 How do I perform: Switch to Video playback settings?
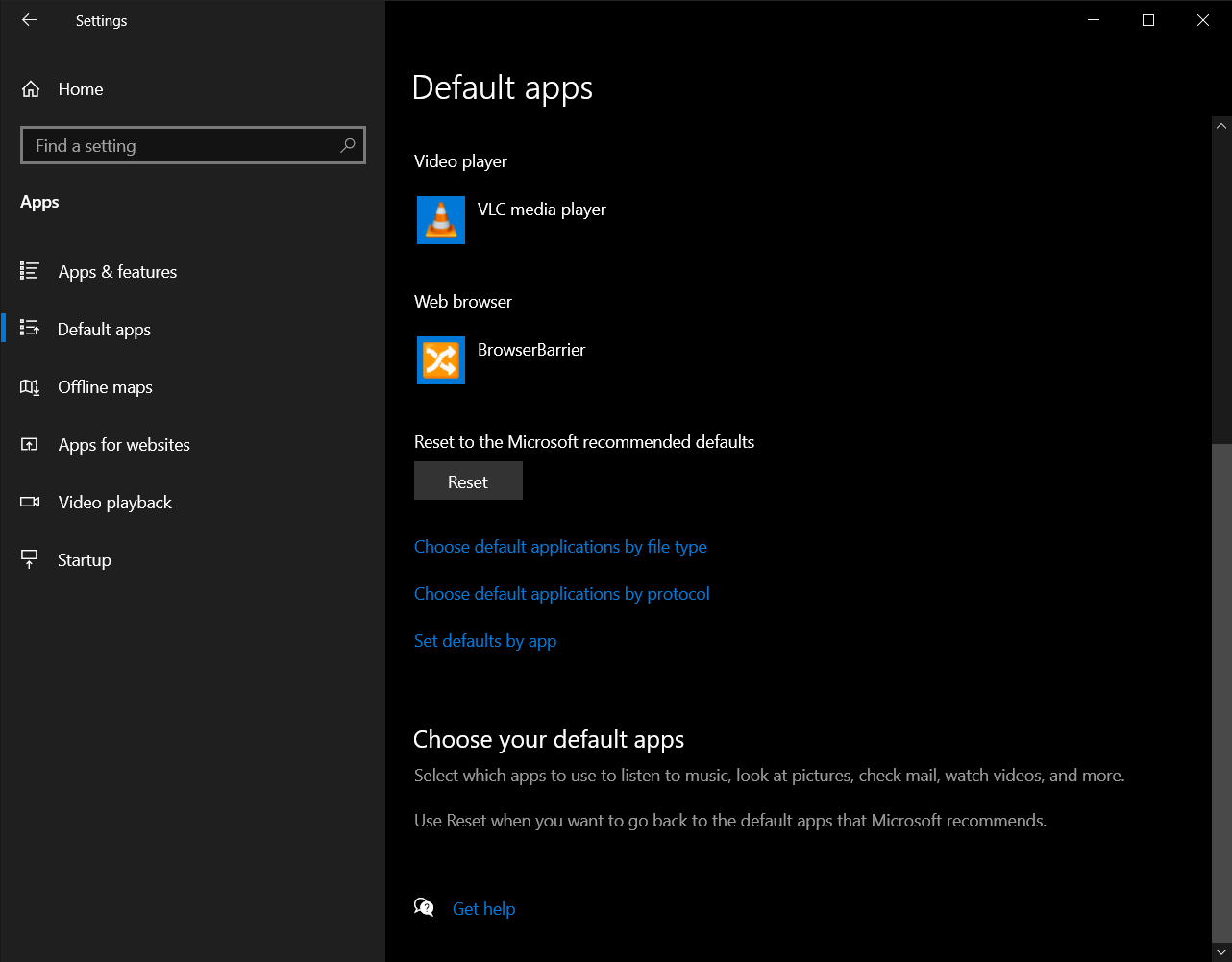(x=192, y=503)
